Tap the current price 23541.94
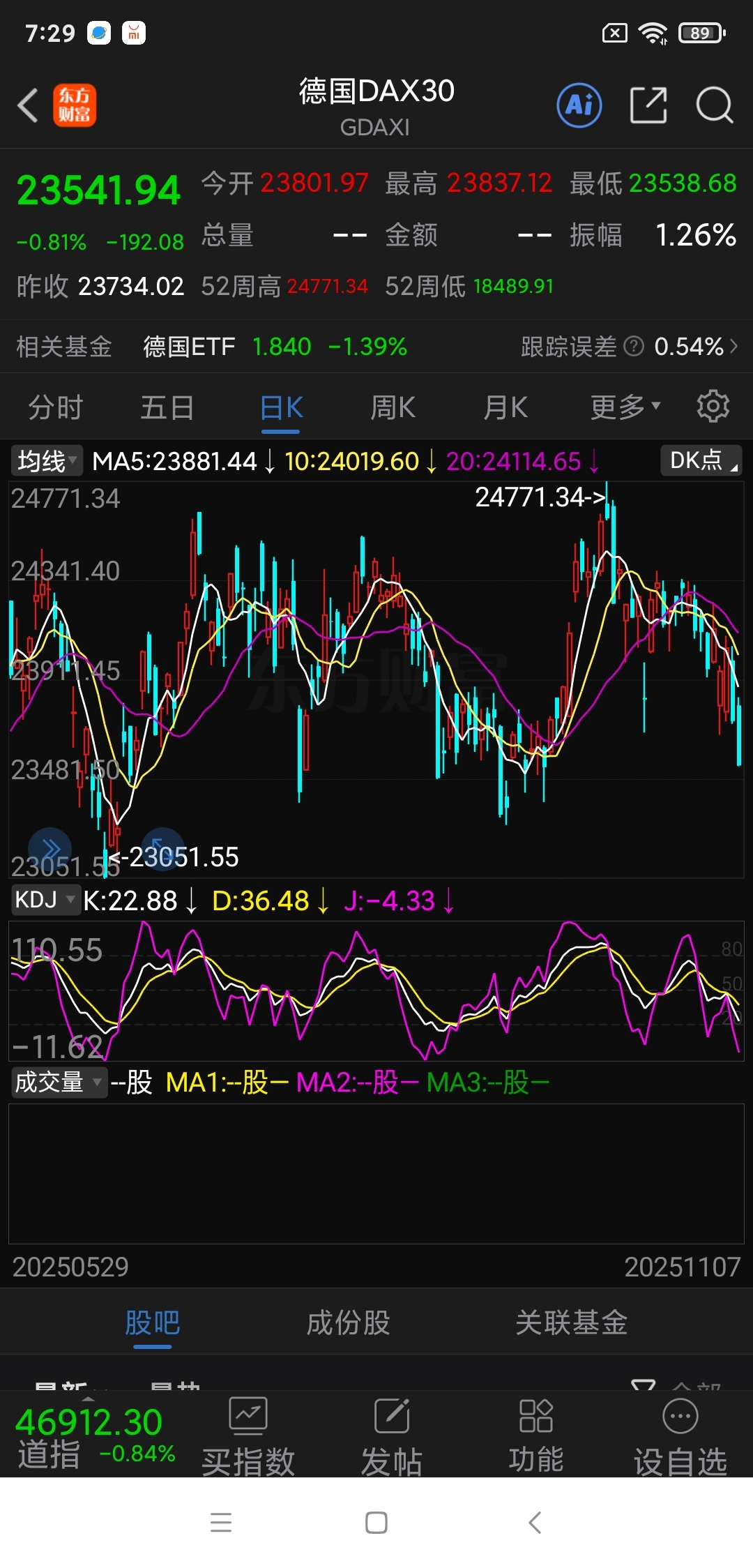Viewport: 753px width, 1568px height. pos(98,190)
